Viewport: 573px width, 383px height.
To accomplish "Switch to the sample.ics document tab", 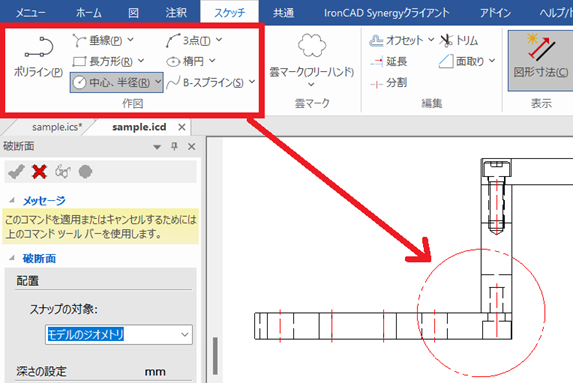I will coord(57,127).
